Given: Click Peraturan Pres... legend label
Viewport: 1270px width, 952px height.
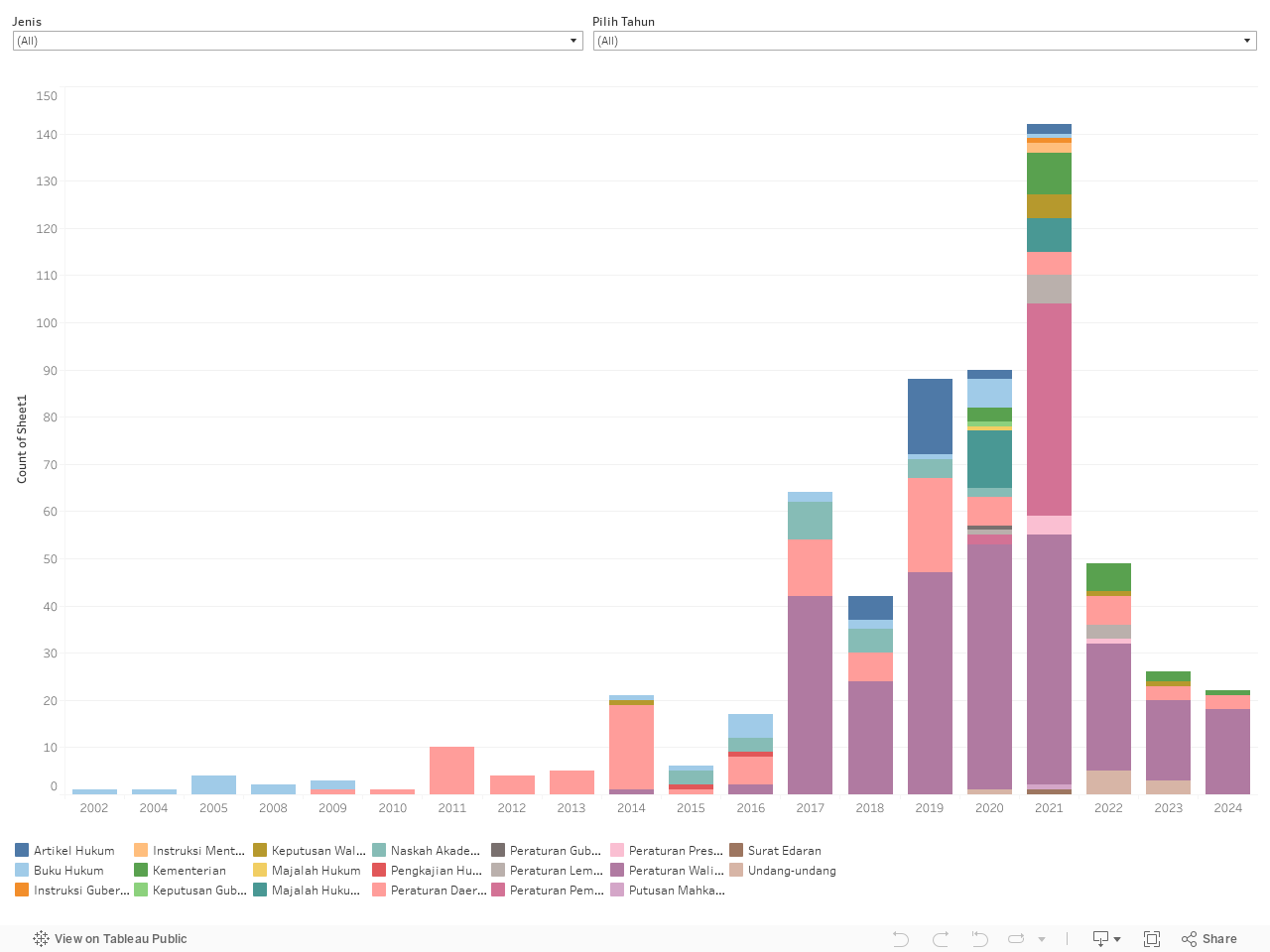Looking at the screenshot, I should coord(676,851).
